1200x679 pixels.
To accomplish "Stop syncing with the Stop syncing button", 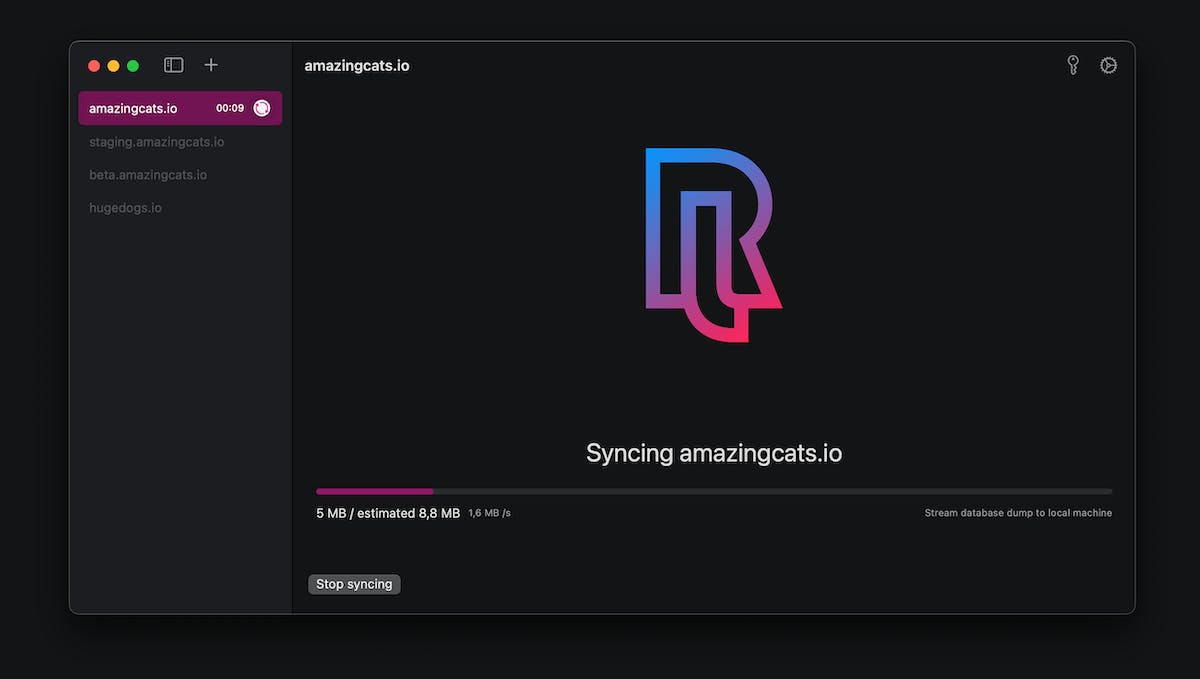I will [354, 584].
